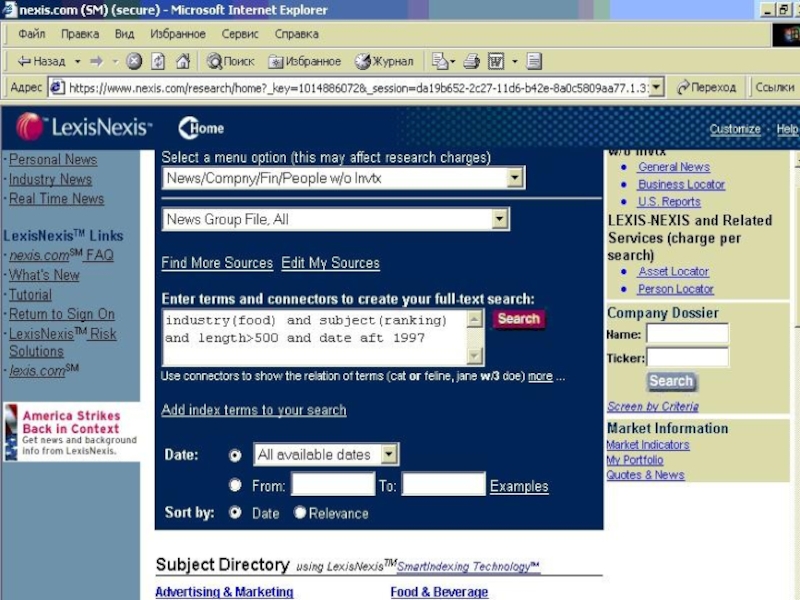Click the Internet Explorer title bar icon

pyautogui.click(x=9, y=9)
